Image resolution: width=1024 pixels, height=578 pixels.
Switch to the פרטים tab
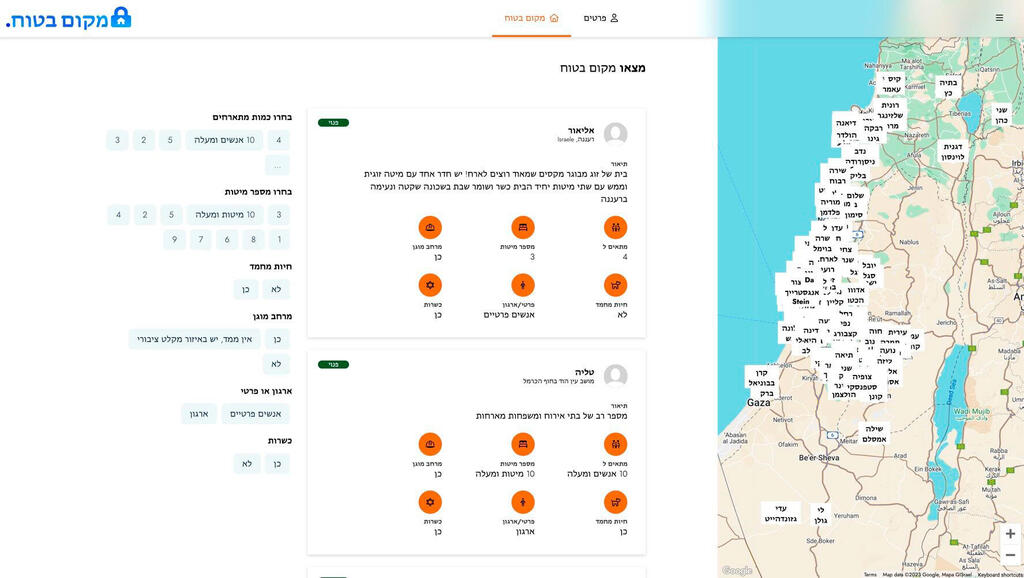pyautogui.click(x=601, y=18)
